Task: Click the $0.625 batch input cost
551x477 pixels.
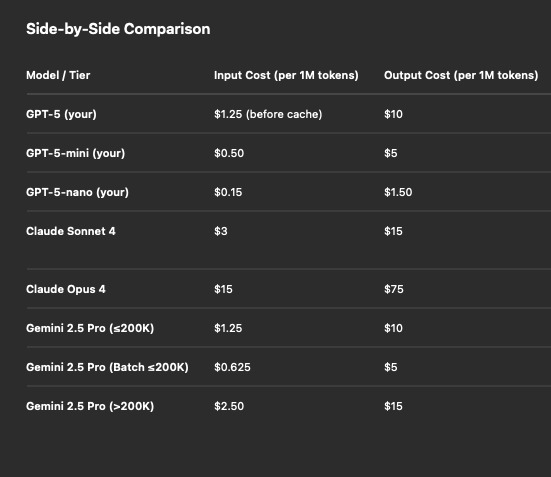Action: click(x=232, y=367)
